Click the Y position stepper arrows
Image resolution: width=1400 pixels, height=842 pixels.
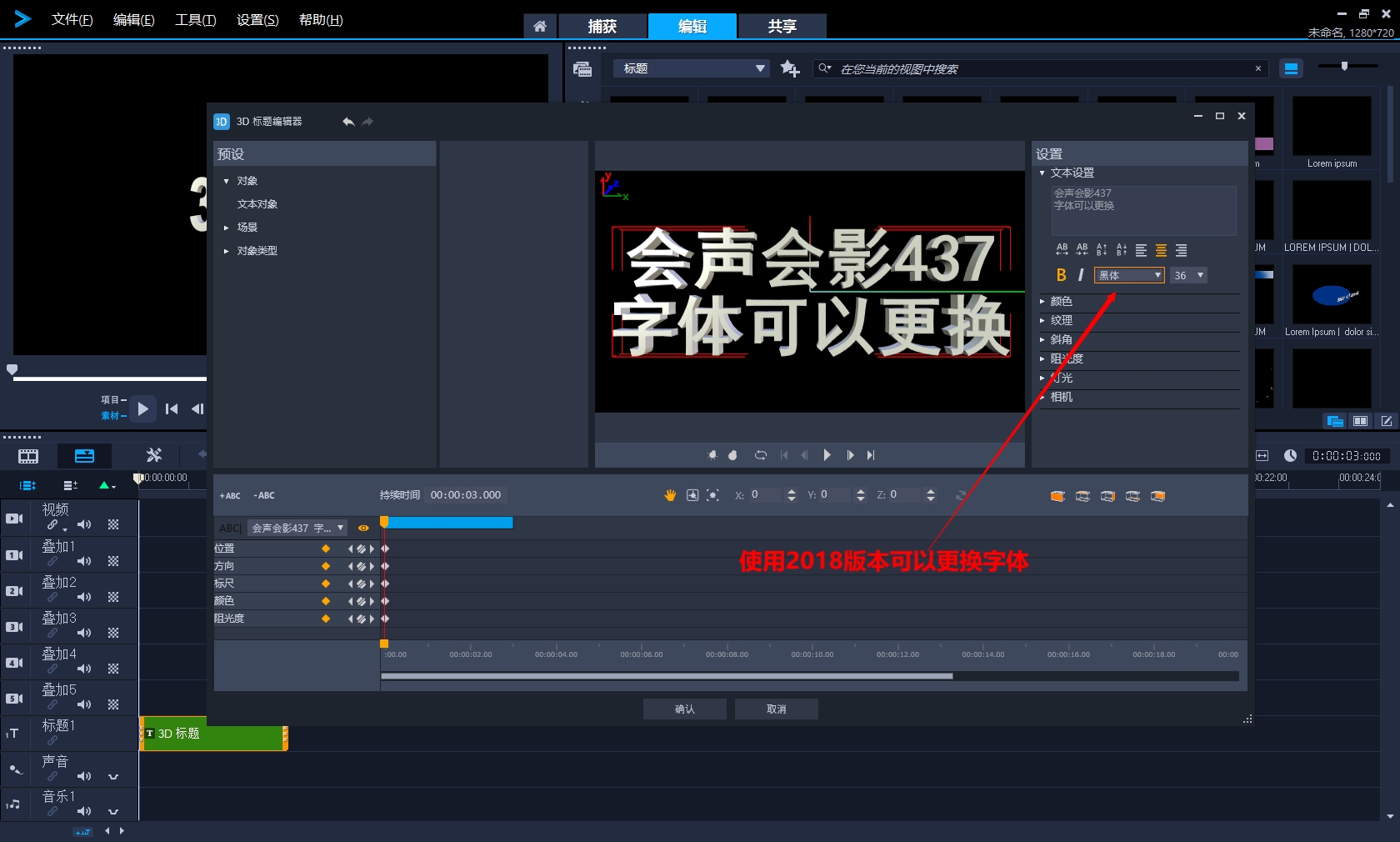861,495
